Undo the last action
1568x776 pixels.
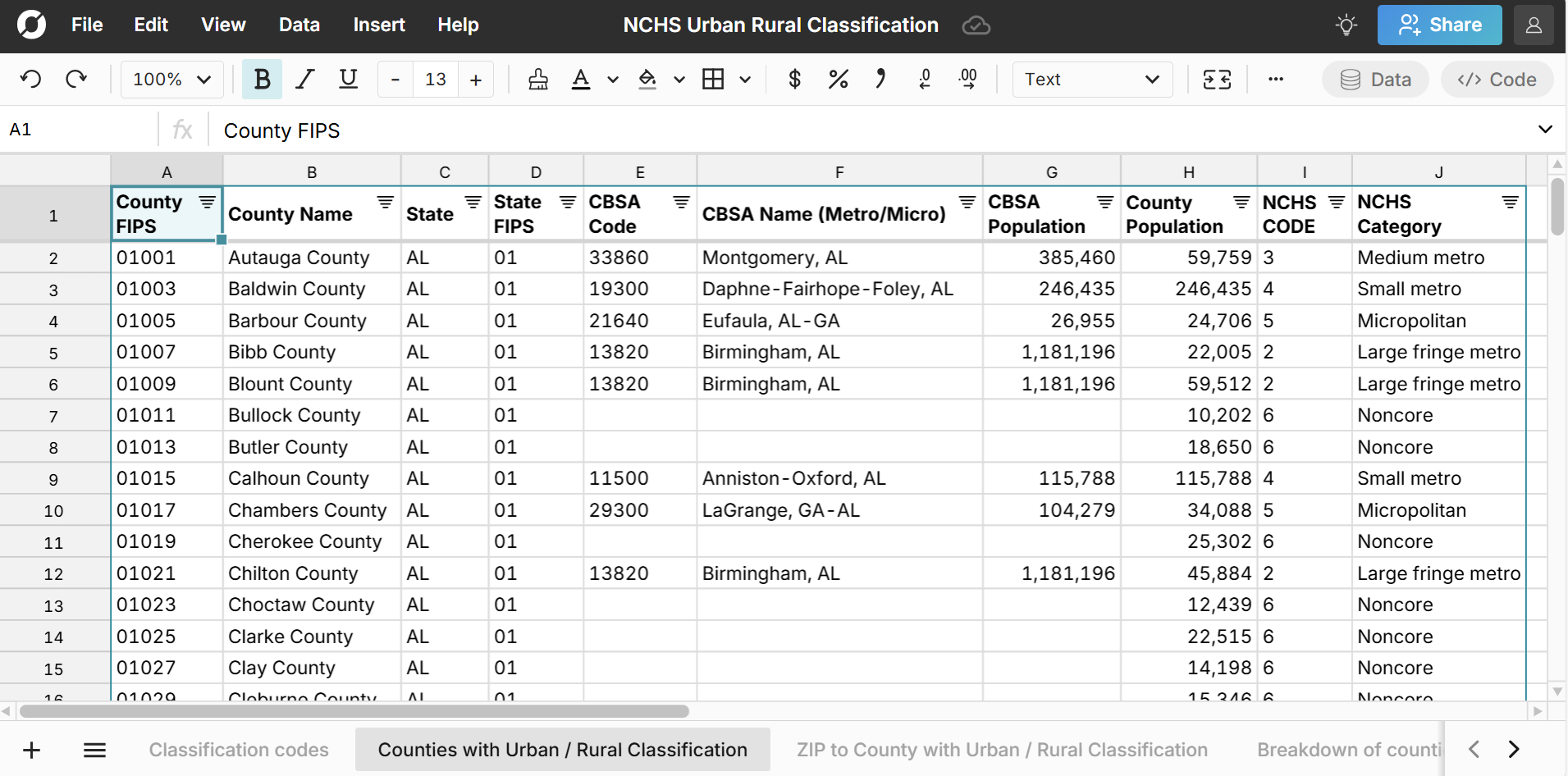coord(30,79)
